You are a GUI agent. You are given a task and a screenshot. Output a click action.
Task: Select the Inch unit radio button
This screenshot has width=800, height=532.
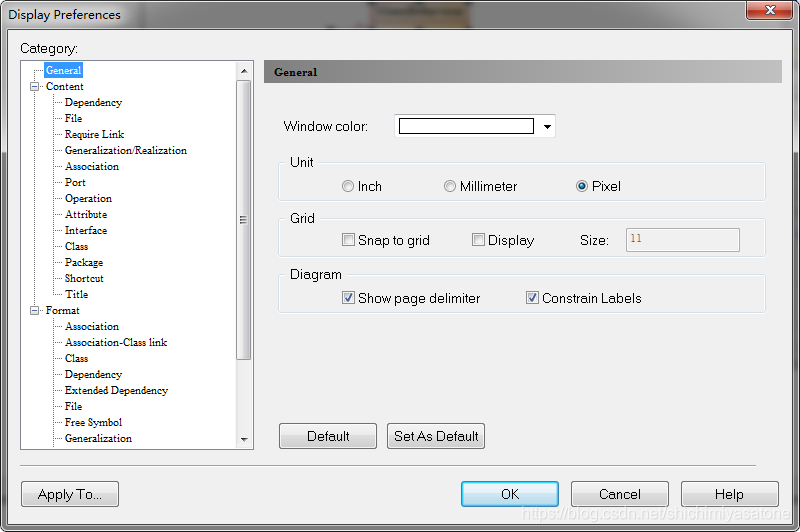[x=347, y=186]
